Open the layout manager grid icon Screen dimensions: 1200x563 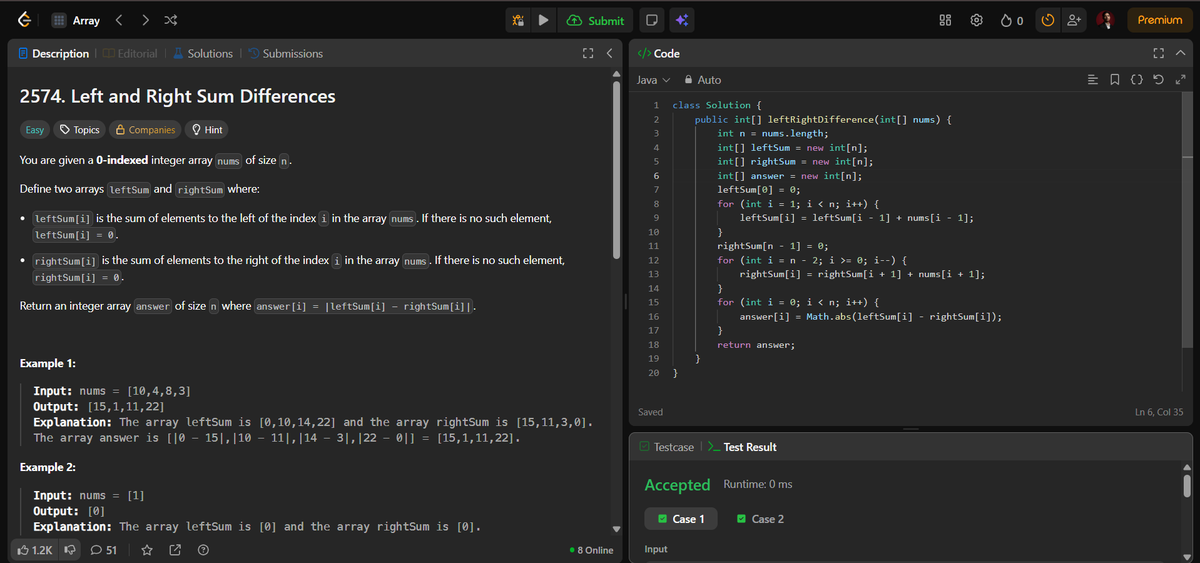[x=945, y=20]
